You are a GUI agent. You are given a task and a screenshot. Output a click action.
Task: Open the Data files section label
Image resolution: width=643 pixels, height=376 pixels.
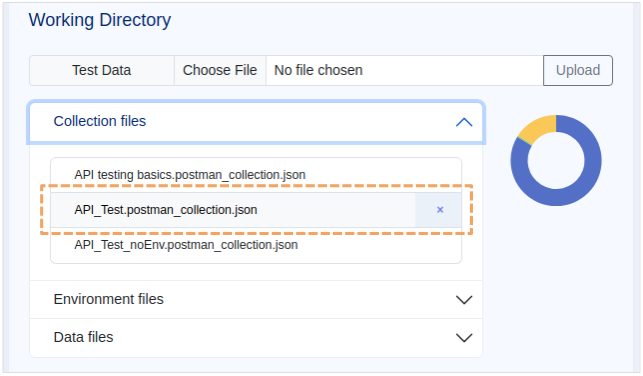[x=83, y=337]
